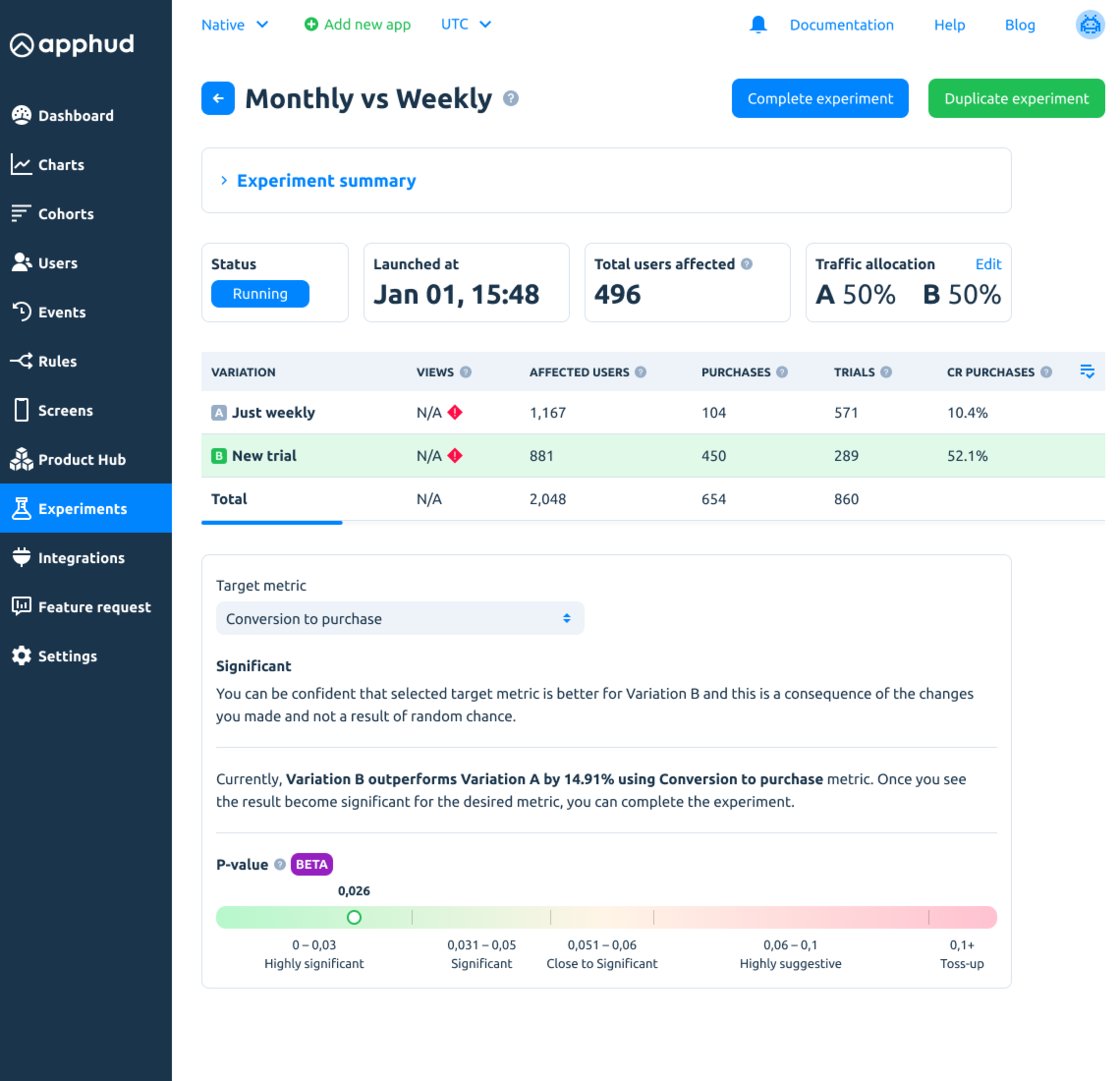Click the Running status badge
Image resolution: width=1120 pixels, height=1081 pixels.
(260, 294)
